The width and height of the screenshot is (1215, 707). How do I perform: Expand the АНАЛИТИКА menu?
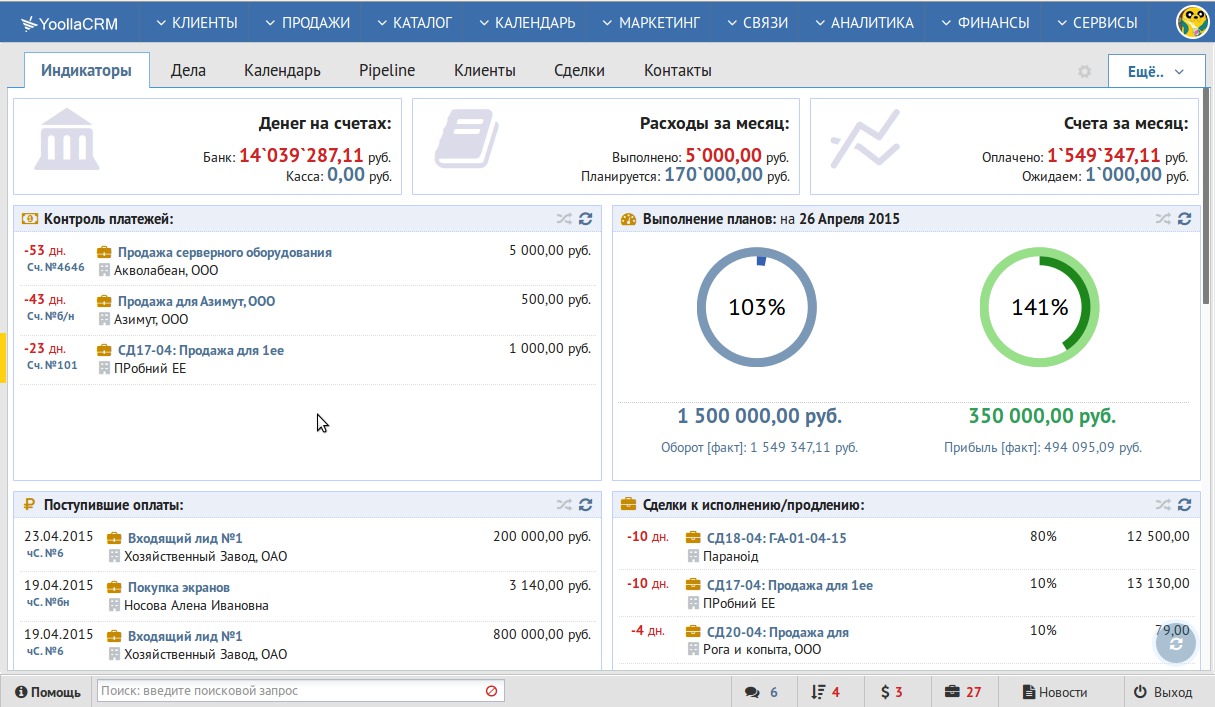pyautogui.click(x=865, y=22)
